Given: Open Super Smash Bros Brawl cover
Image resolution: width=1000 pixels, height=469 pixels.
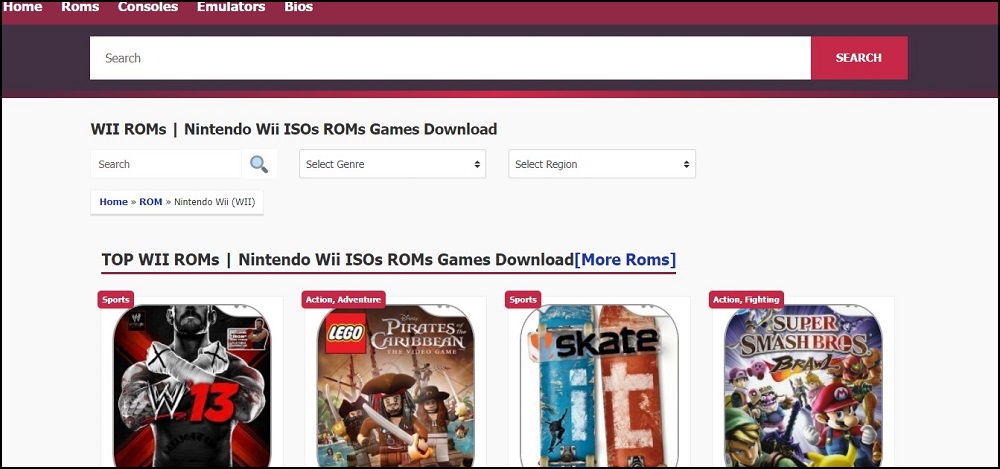Looking at the screenshot, I should [x=804, y=386].
